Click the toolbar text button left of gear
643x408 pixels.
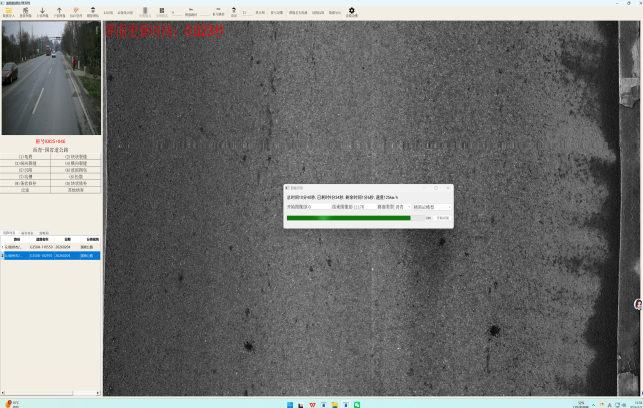(x=335, y=13)
